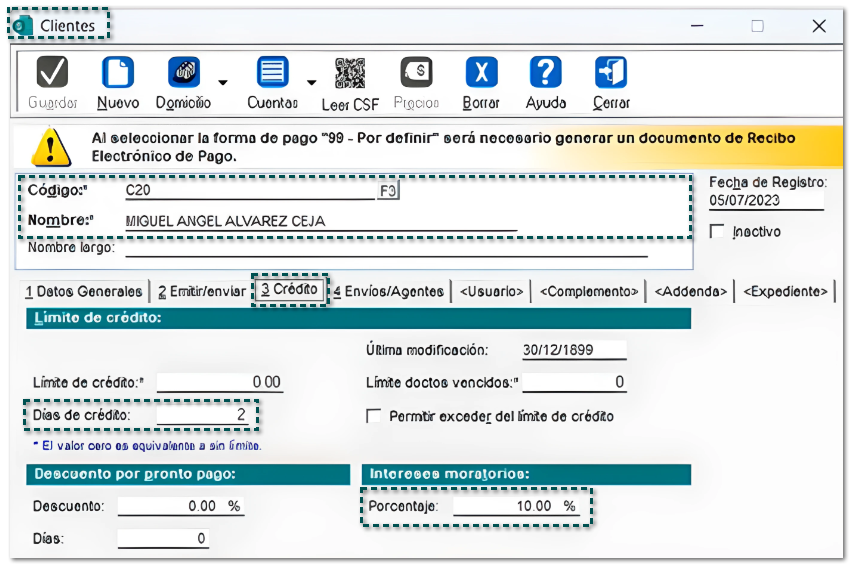
Task: Click the Última modificación date field
Action: tap(574, 350)
